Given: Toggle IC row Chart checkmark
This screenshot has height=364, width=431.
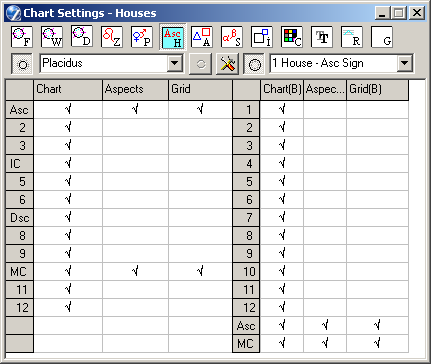Looking at the screenshot, I should coord(68,163).
